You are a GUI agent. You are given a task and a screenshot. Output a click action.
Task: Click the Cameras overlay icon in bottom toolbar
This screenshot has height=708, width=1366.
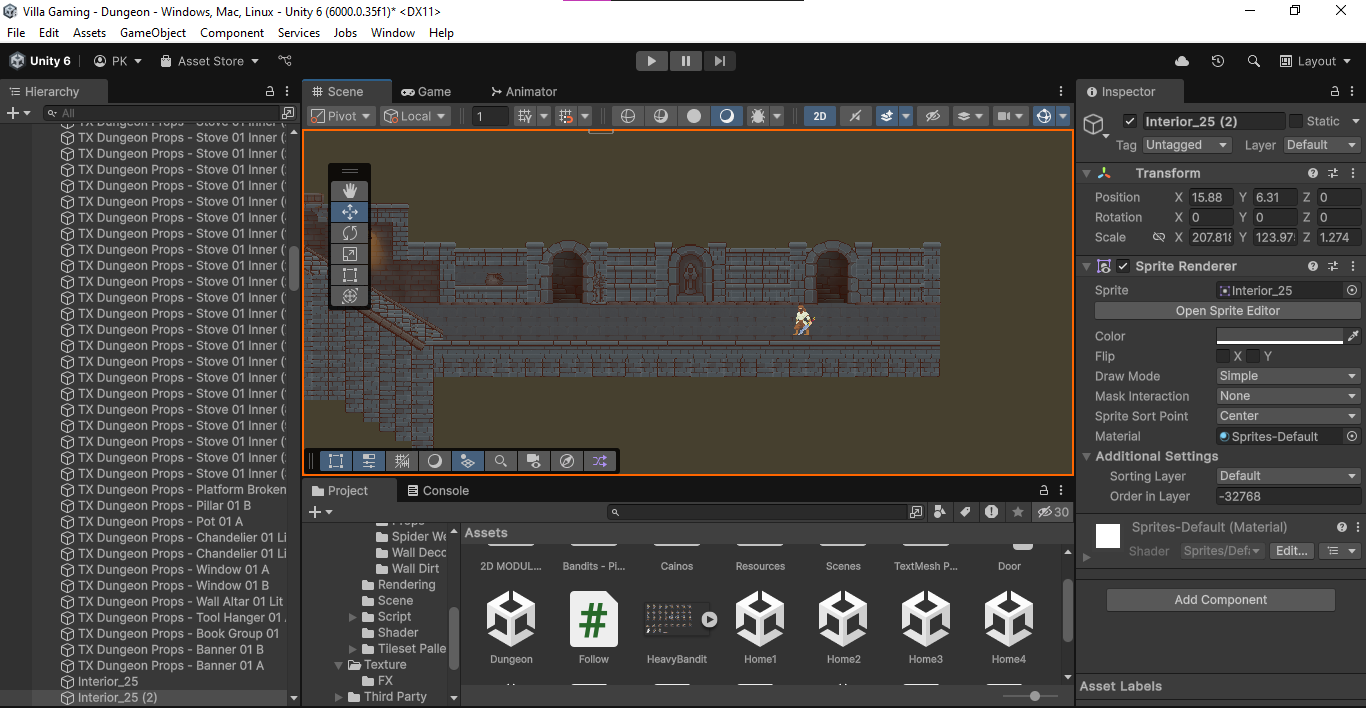(x=534, y=461)
